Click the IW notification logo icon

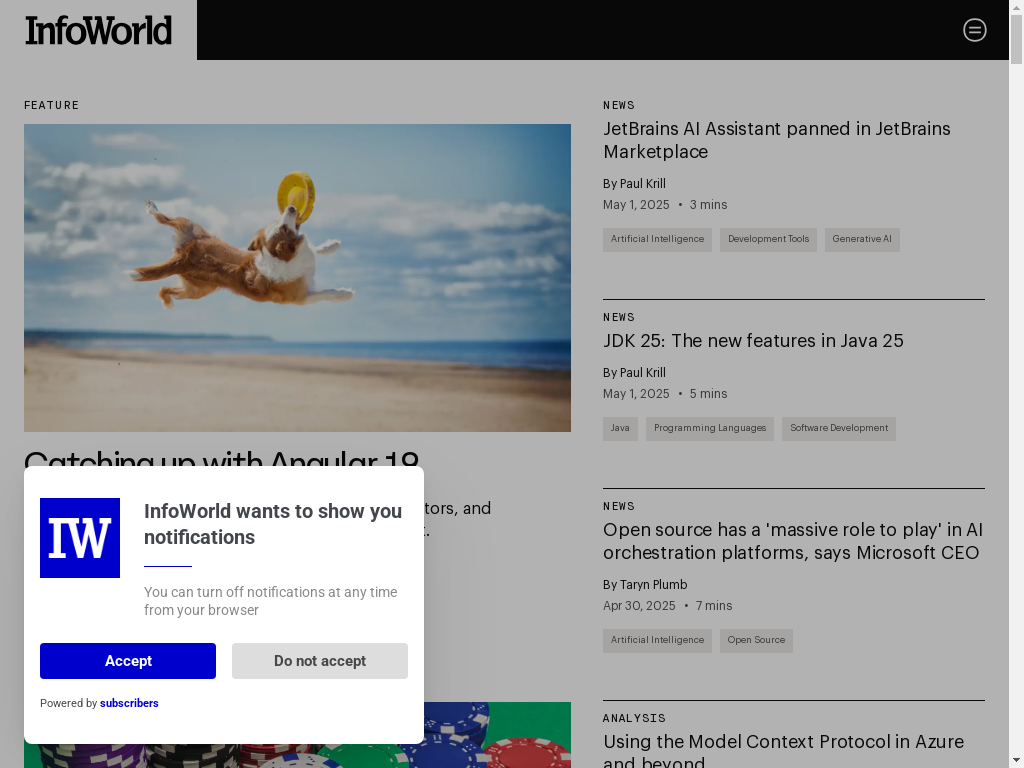80,538
